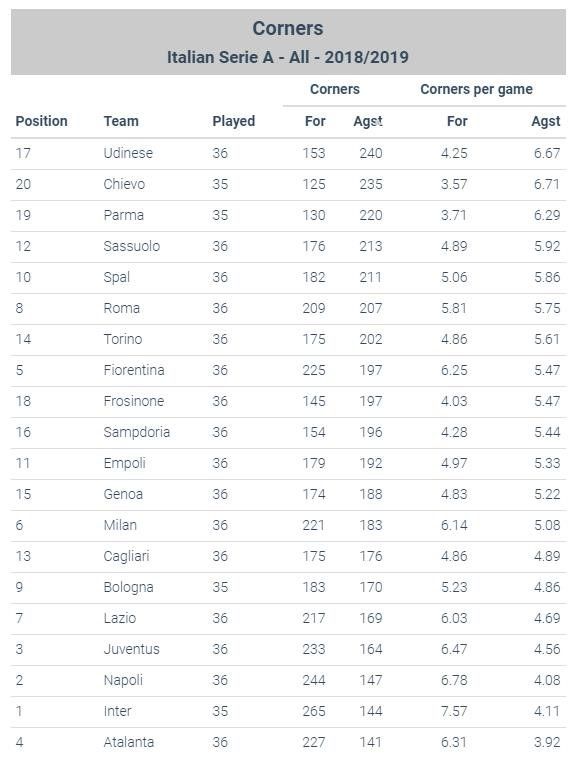
Task: Sort by Corners per game For header
Action: tap(457, 121)
